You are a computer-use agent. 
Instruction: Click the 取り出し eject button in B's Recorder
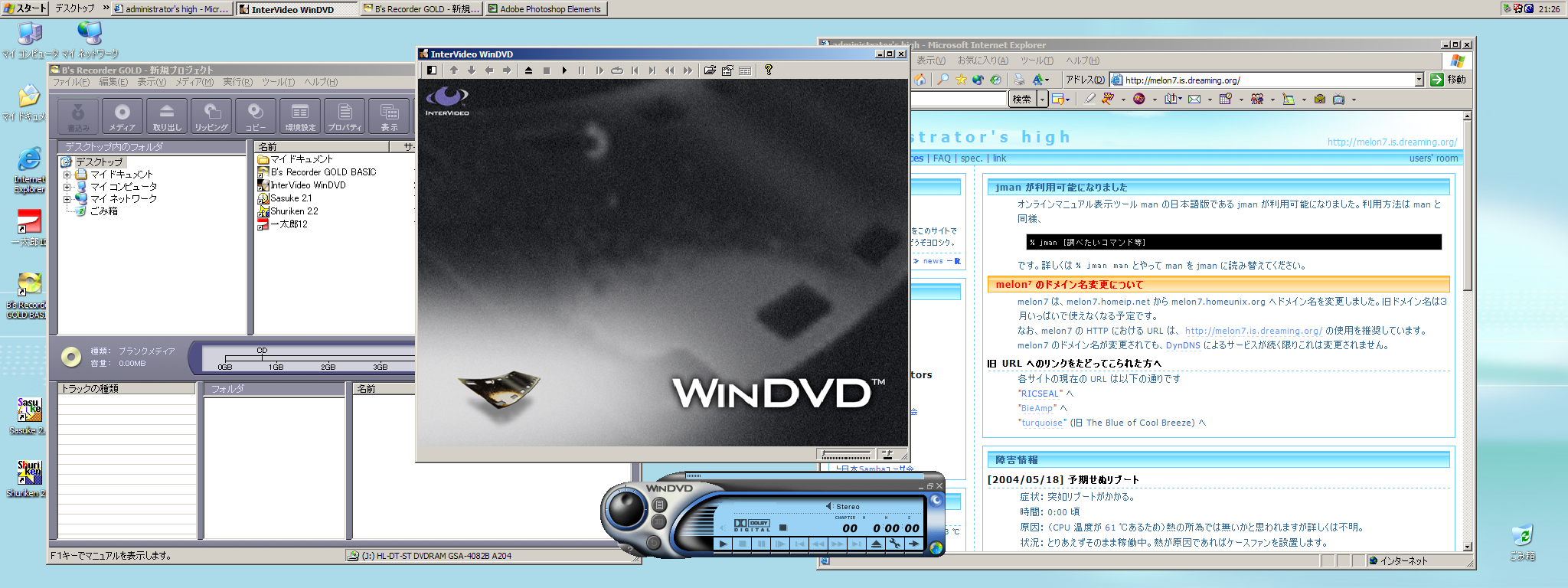coord(167,116)
